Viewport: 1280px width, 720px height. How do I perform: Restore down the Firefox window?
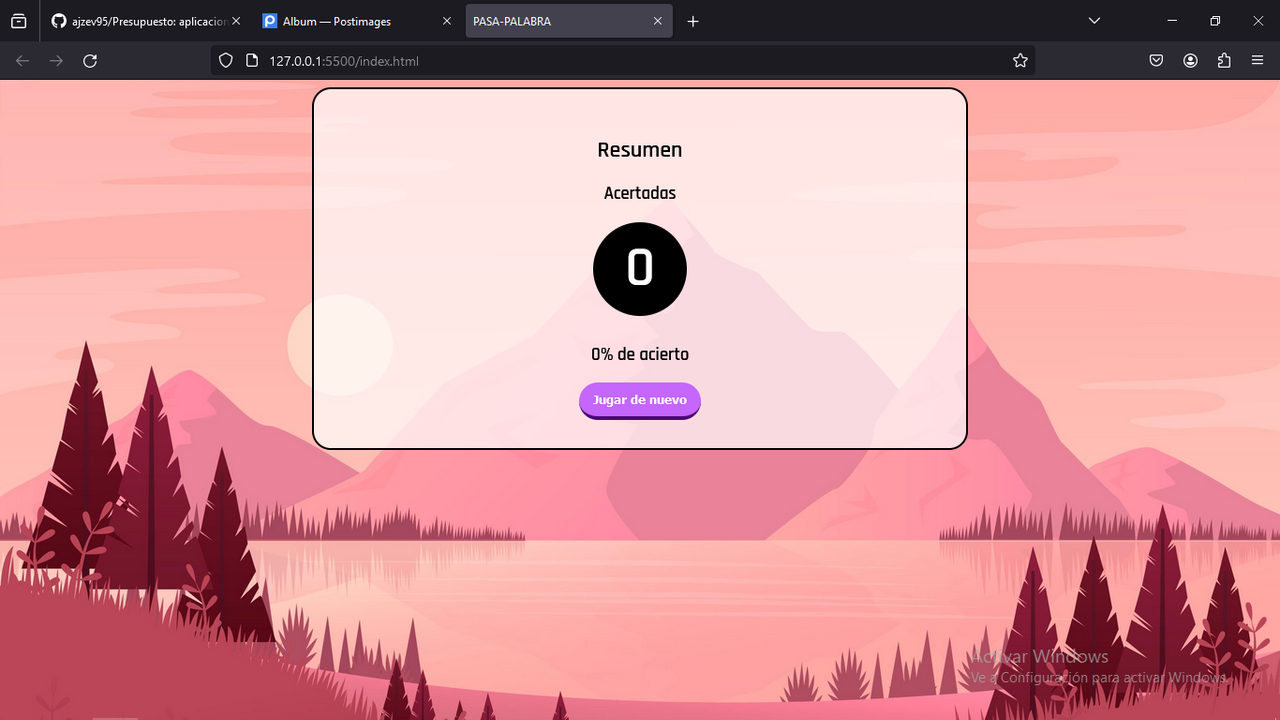tap(1215, 21)
